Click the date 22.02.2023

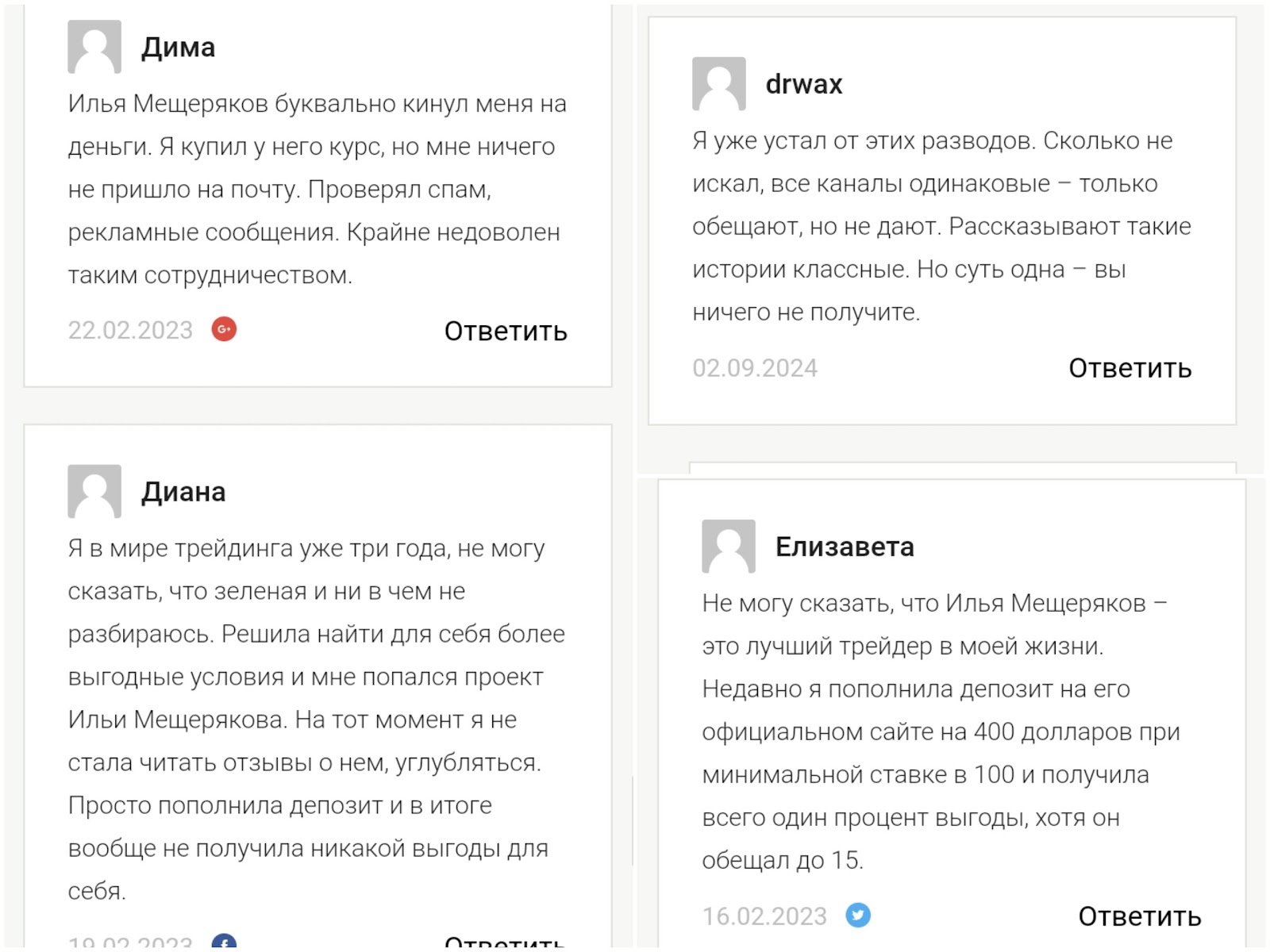coord(130,330)
